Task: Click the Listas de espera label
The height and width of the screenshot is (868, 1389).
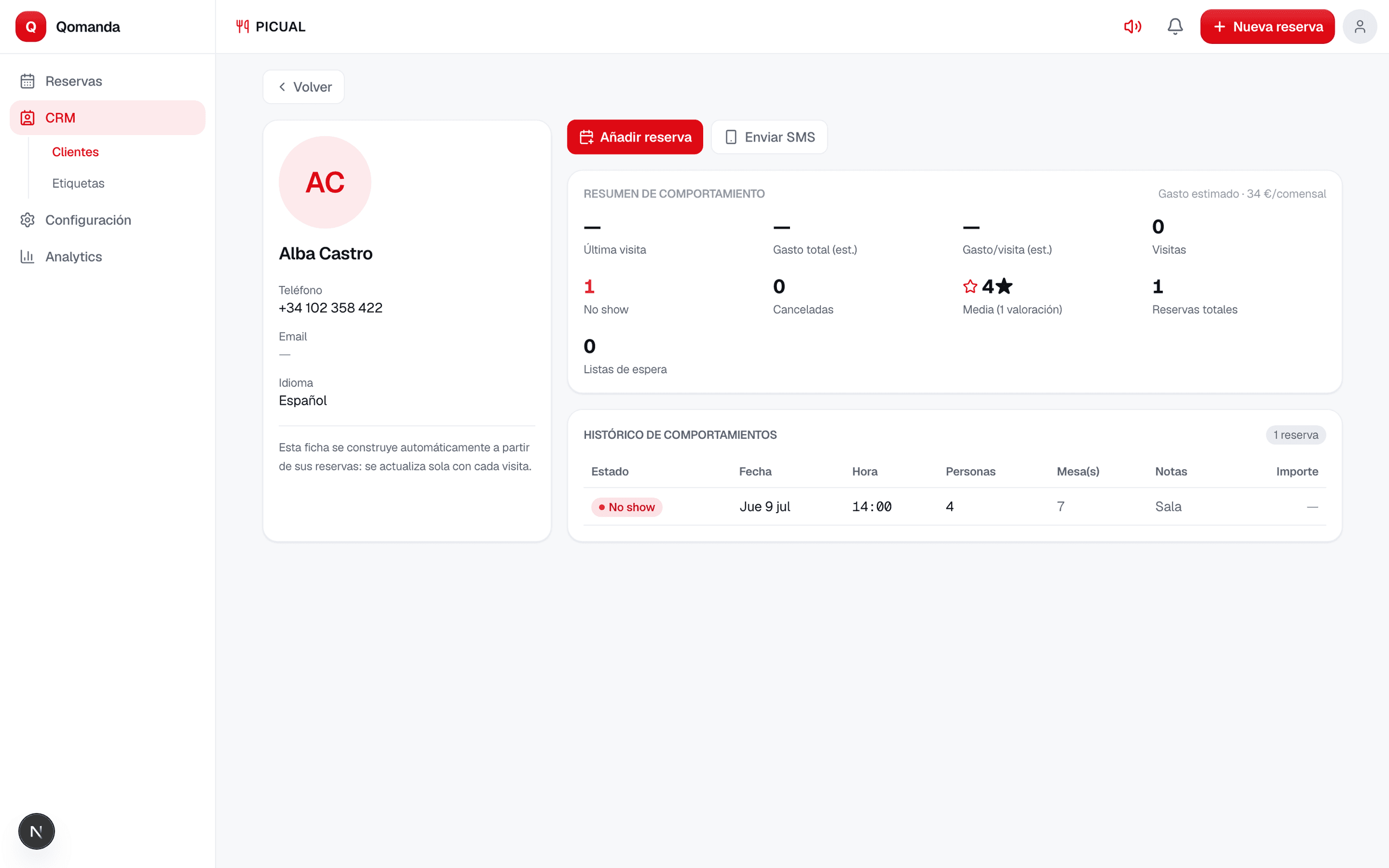Action: pos(625,369)
